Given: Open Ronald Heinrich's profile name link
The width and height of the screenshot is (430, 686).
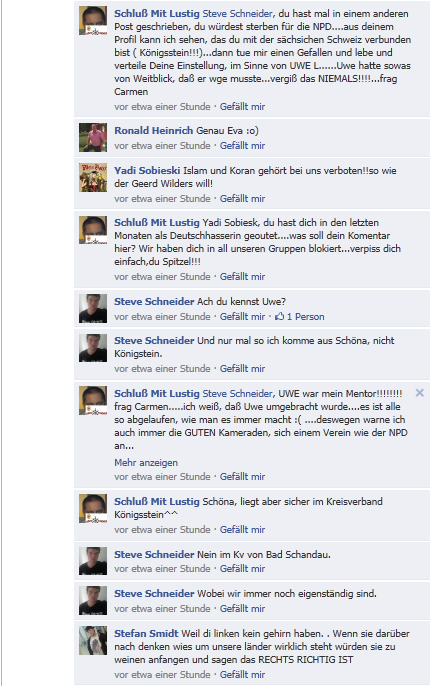Looking at the screenshot, I should [x=154, y=130].
